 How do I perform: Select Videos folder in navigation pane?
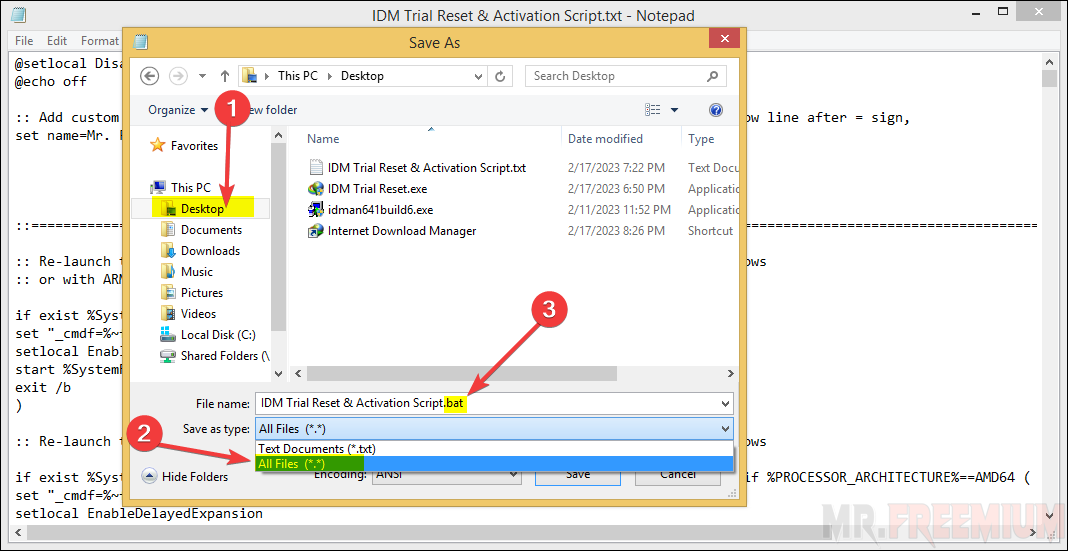coord(198,314)
